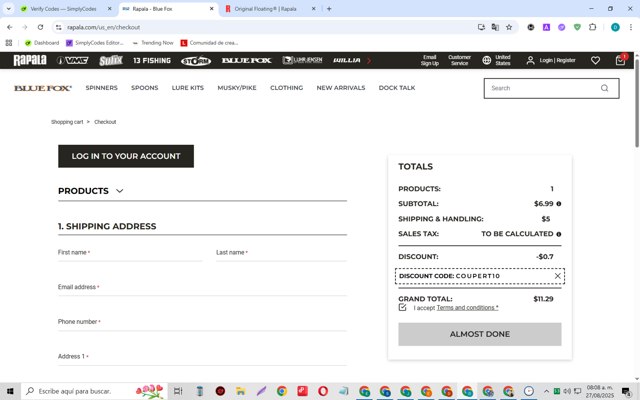Open the Storm brand logo
Screen dimensions: 640x400
196,61
